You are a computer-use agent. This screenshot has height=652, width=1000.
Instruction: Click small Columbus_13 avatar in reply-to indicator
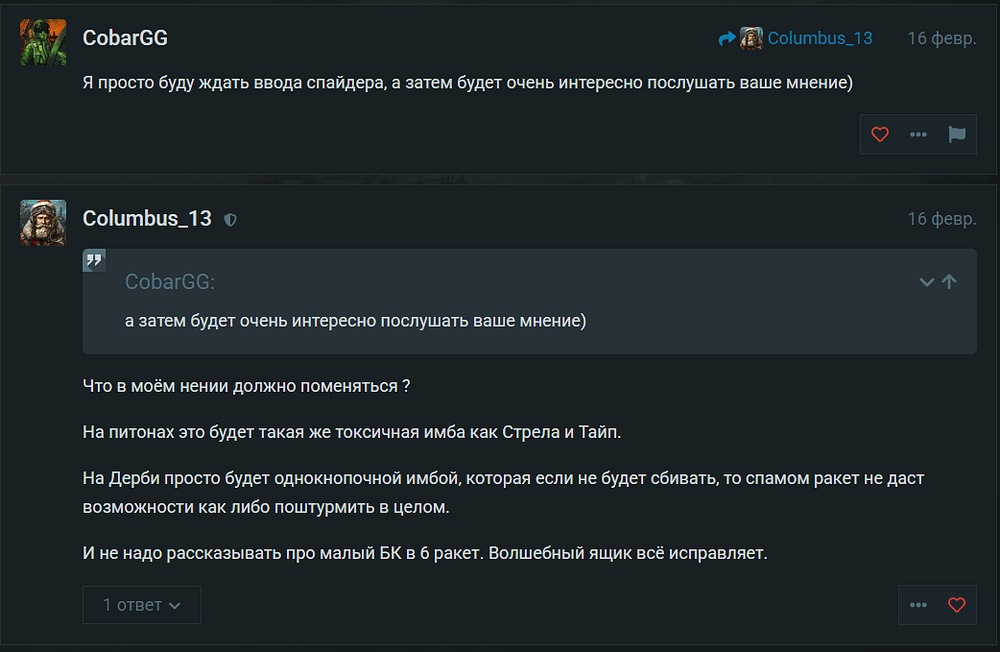click(751, 39)
